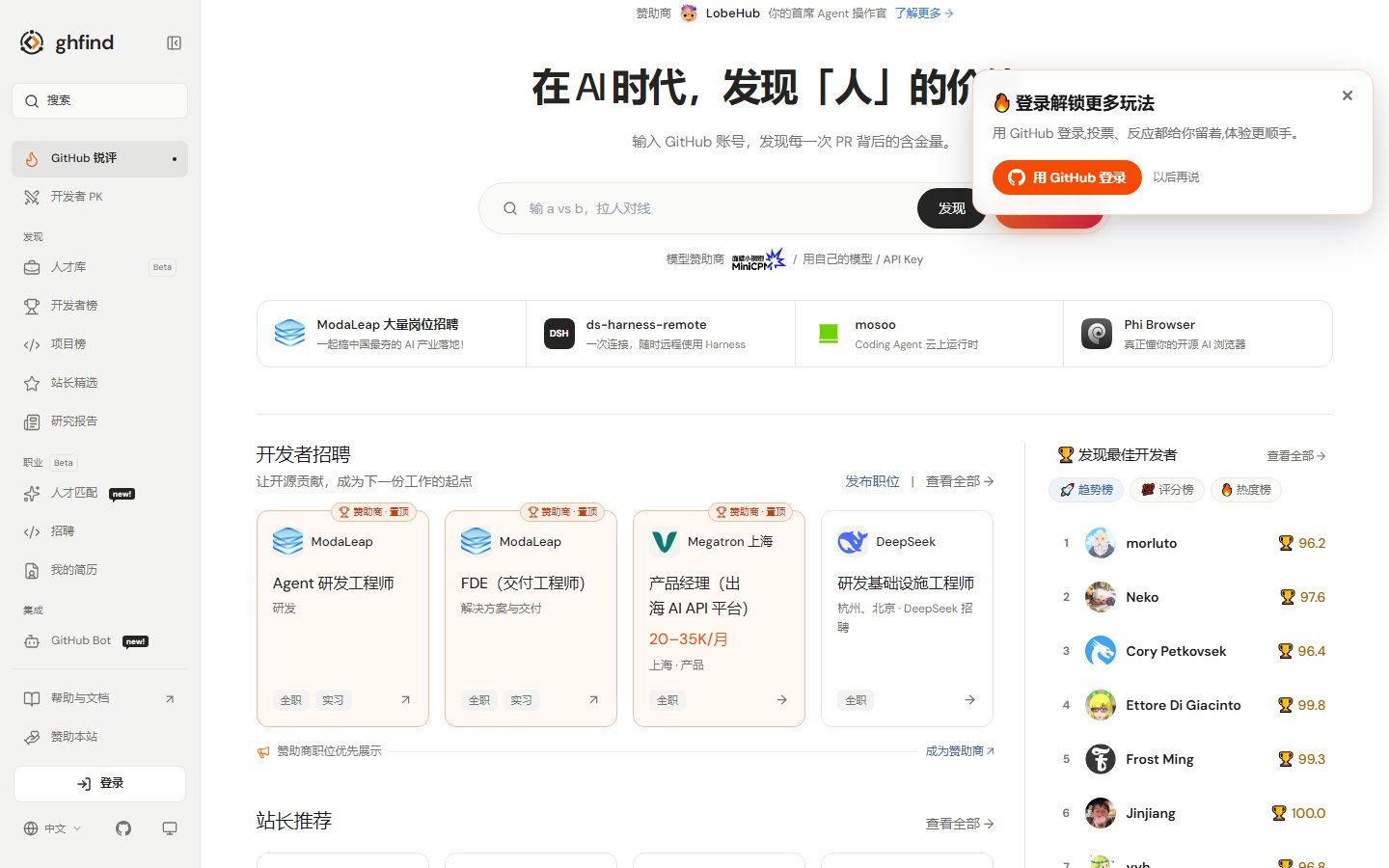Viewport: 1389px width, 868px height.
Task: Click 发布职位 link
Action: pyautogui.click(x=872, y=481)
